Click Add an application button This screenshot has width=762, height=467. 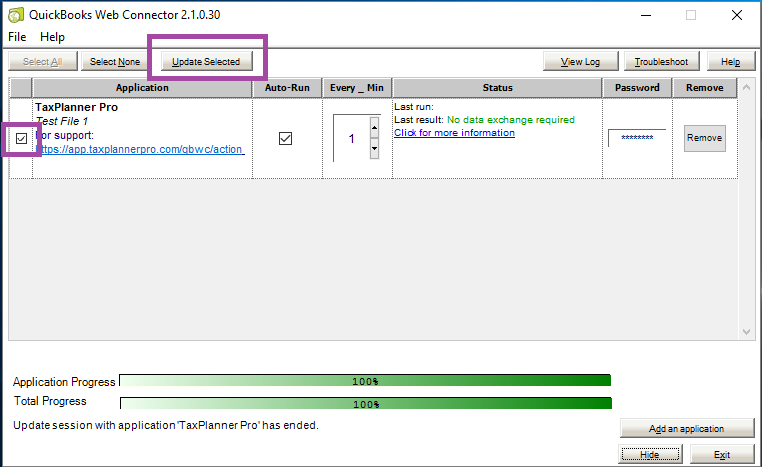pyautogui.click(x=687, y=429)
